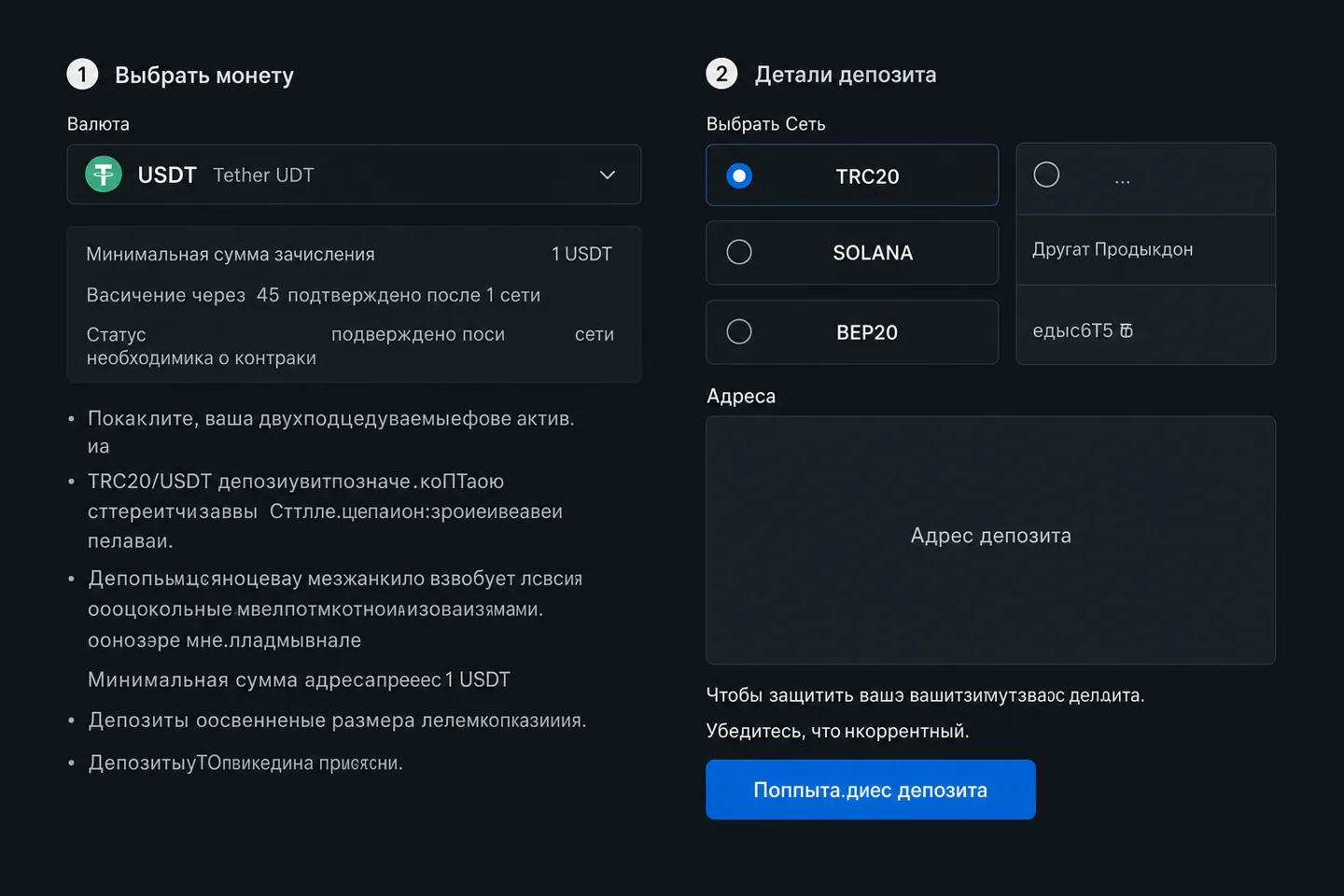Screen dimensions: 1344x896
Task: Pick the BEP20 network radio option
Action: tap(739, 331)
